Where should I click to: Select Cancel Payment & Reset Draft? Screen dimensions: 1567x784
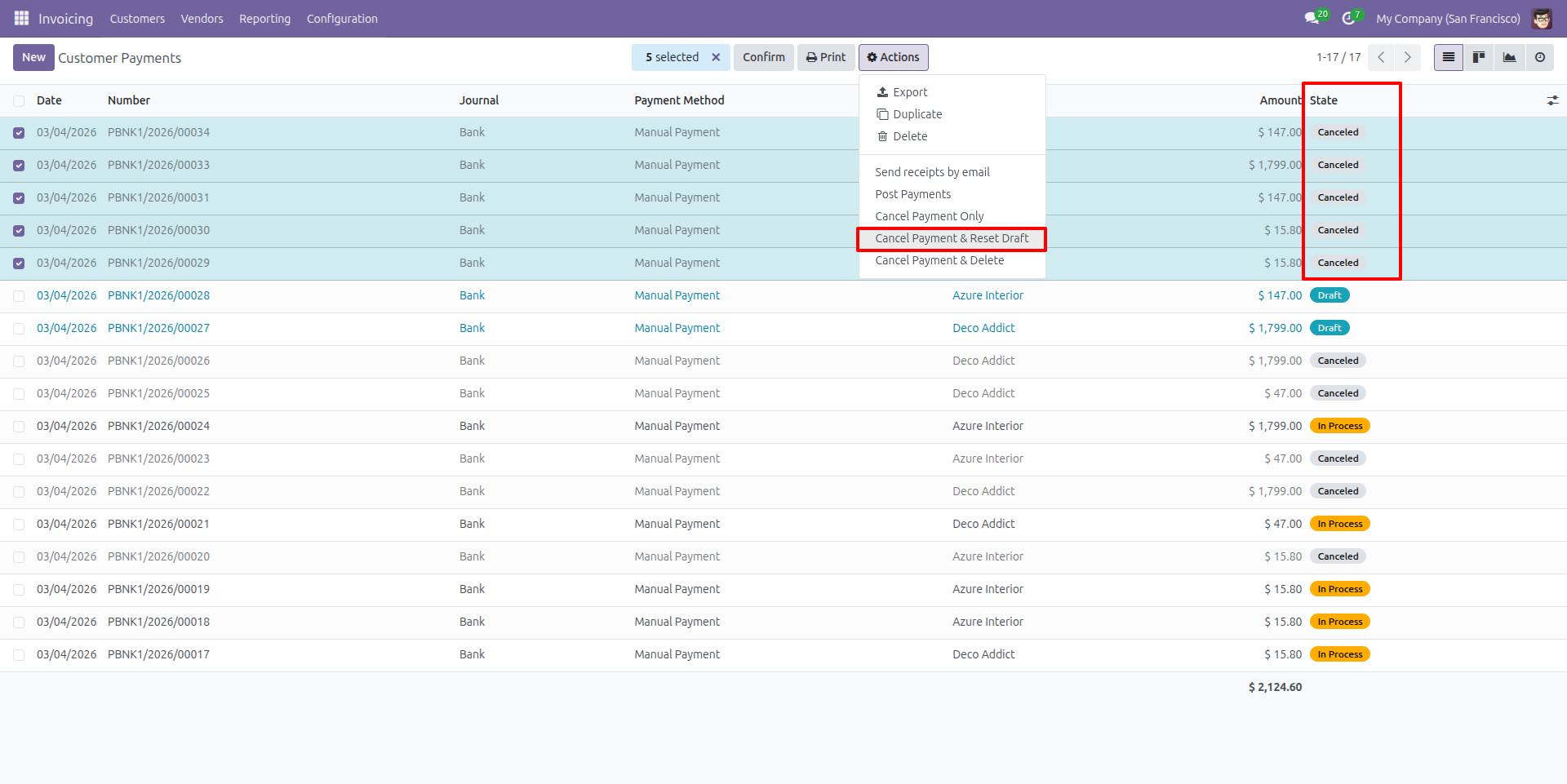pos(952,238)
